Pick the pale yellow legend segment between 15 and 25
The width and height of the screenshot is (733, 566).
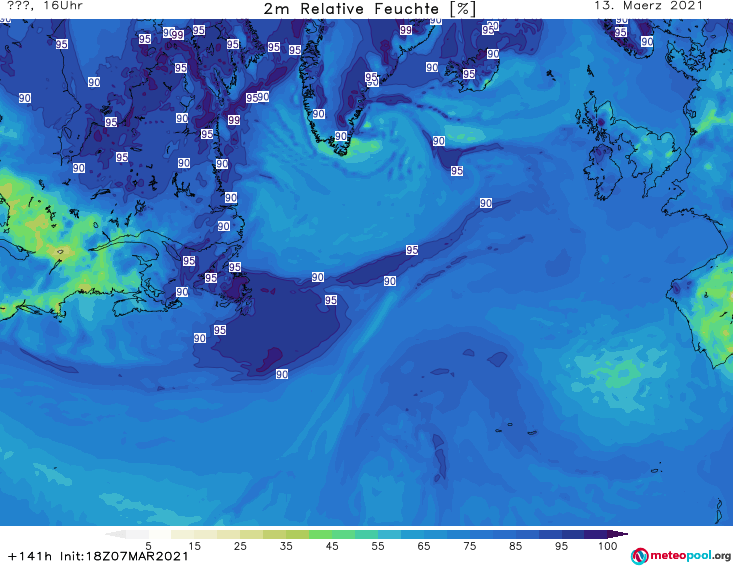pyautogui.click(x=229, y=534)
